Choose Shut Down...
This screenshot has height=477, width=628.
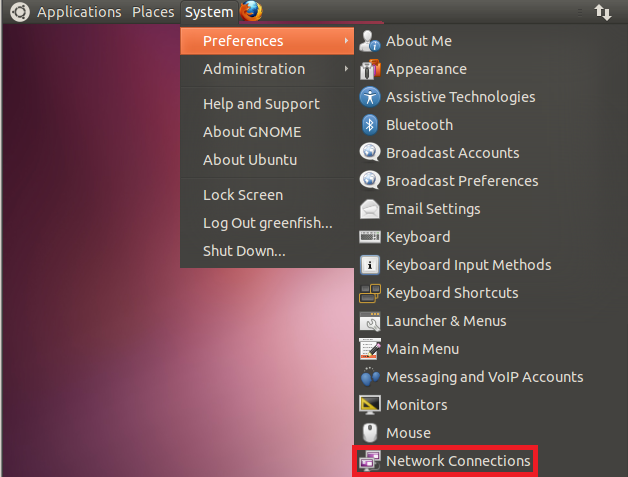point(267,251)
